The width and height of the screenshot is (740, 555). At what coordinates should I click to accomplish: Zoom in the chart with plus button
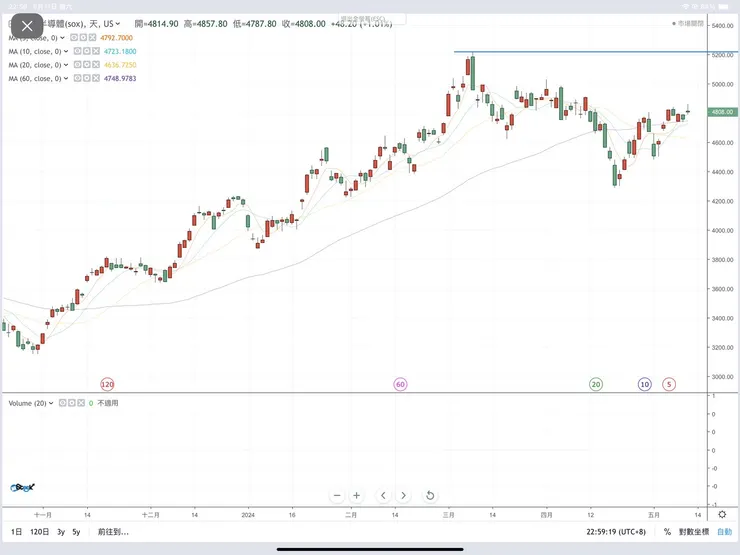pyautogui.click(x=357, y=496)
